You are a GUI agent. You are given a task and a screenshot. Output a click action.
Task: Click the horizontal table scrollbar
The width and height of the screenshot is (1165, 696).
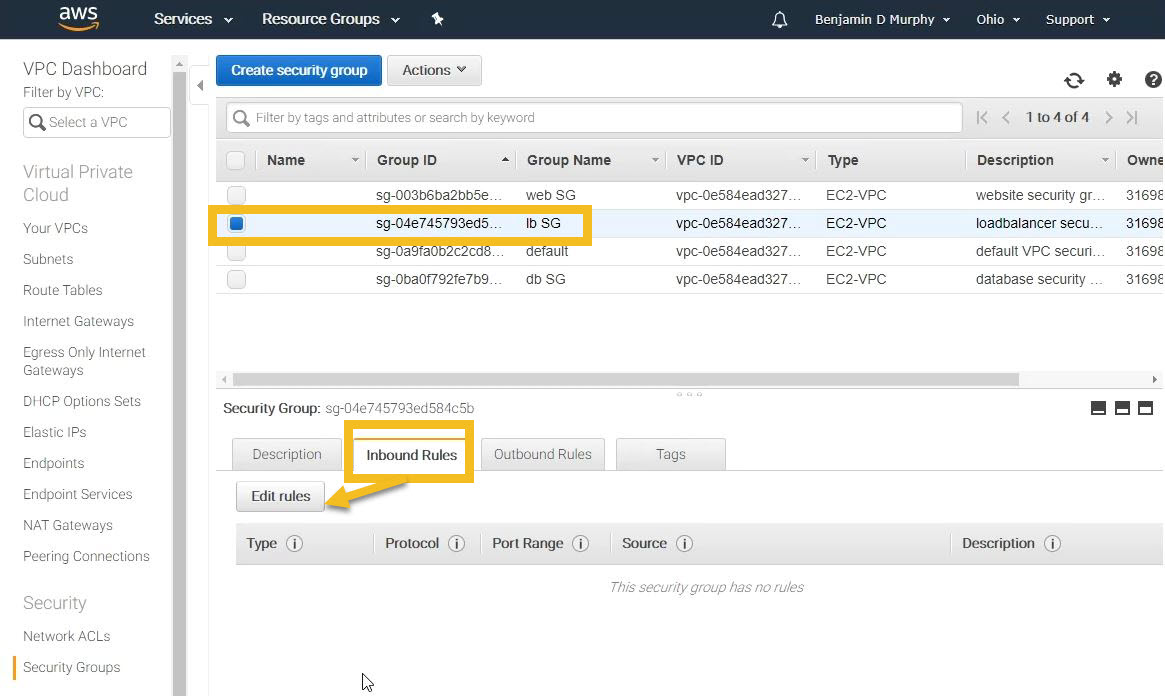(x=626, y=380)
